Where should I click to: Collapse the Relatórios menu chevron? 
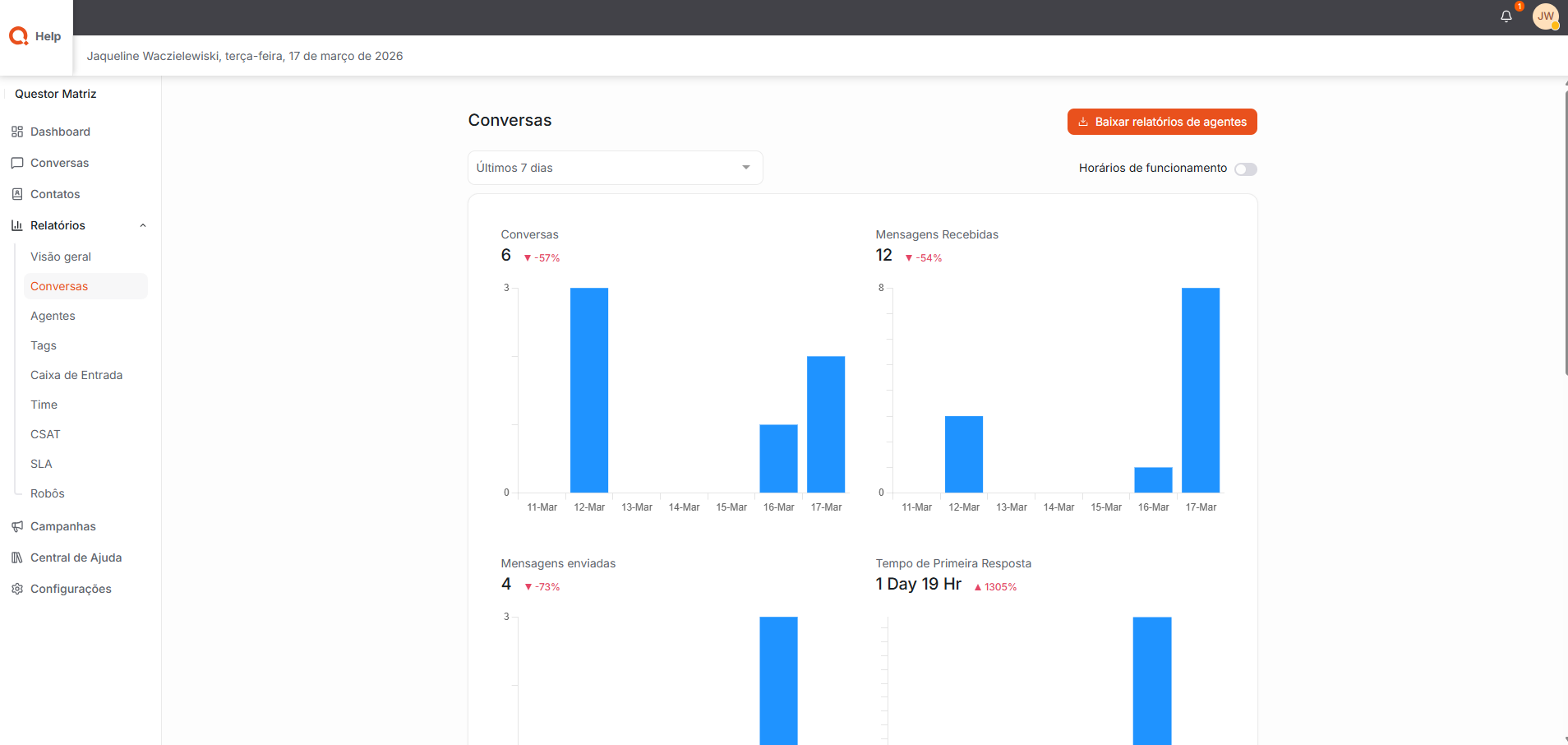coord(143,225)
